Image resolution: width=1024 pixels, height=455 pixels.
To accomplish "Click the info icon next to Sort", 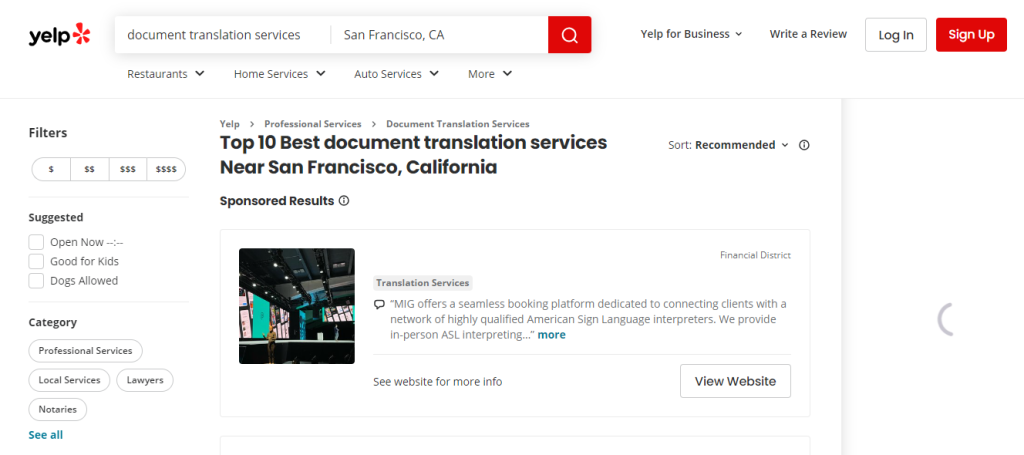I will pyautogui.click(x=805, y=145).
